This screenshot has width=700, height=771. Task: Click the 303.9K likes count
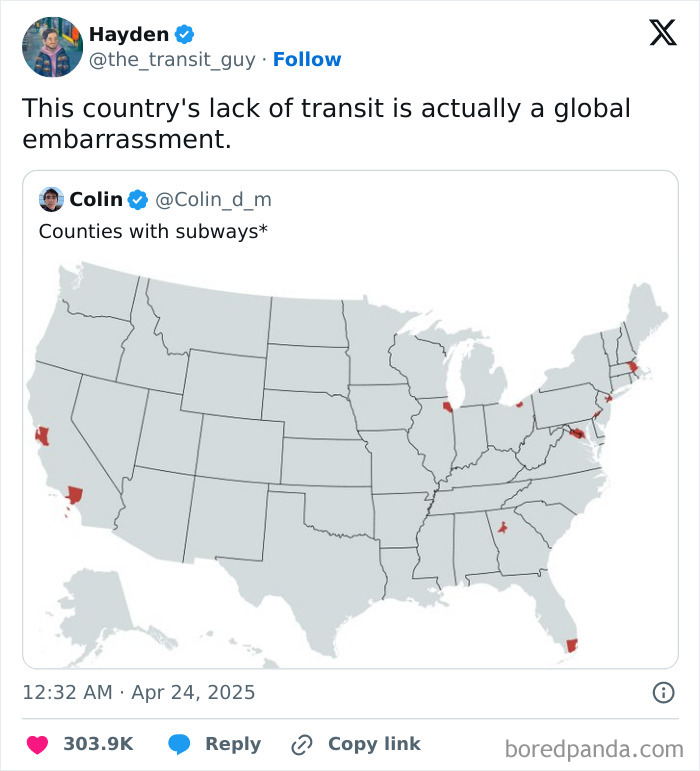pos(98,744)
